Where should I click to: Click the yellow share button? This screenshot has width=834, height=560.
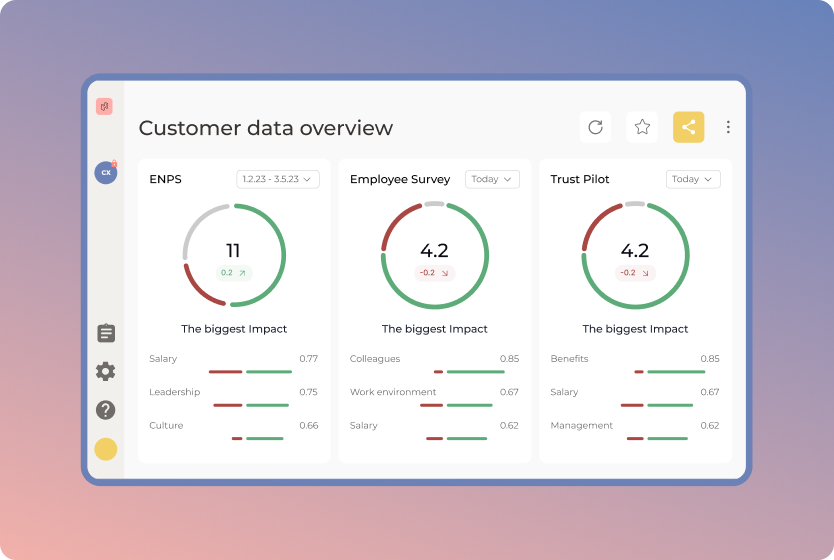(x=688, y=127)
